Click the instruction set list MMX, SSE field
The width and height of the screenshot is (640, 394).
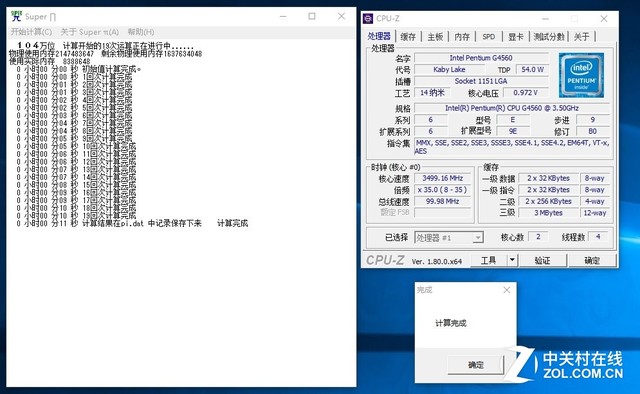512,147
